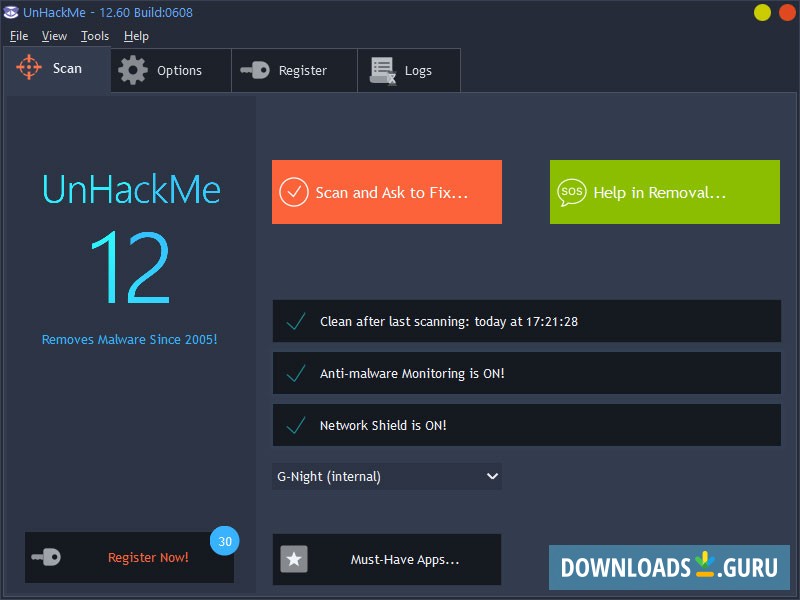
Task: Switch to the Logs tab
Action: pyautogui.click(x=409, y=70)
